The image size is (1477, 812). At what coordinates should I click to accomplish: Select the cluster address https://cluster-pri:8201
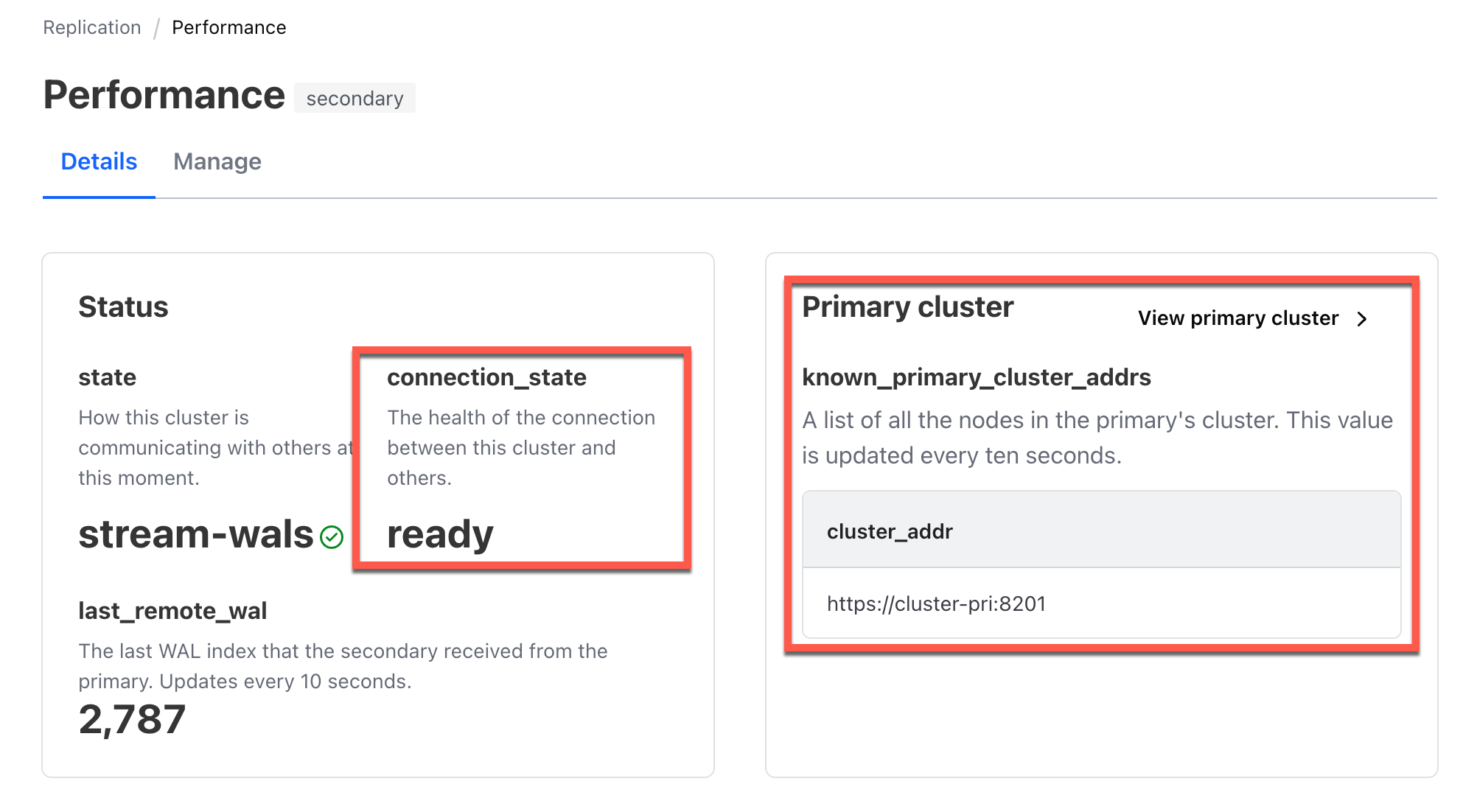coord(937,603)
